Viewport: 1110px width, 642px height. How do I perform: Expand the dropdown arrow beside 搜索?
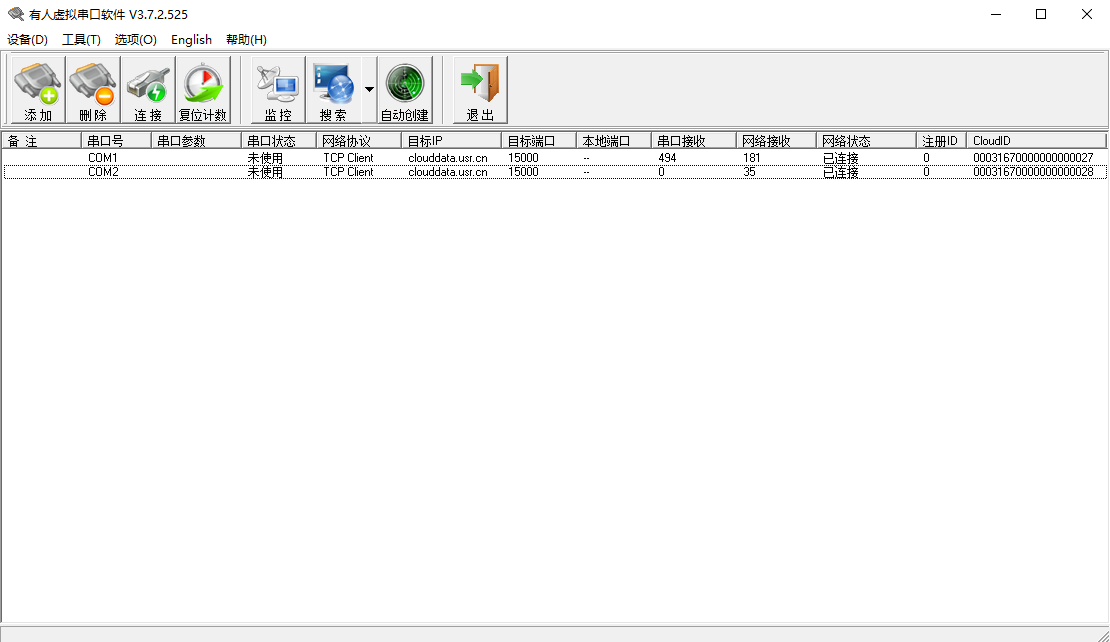point(369,89)
